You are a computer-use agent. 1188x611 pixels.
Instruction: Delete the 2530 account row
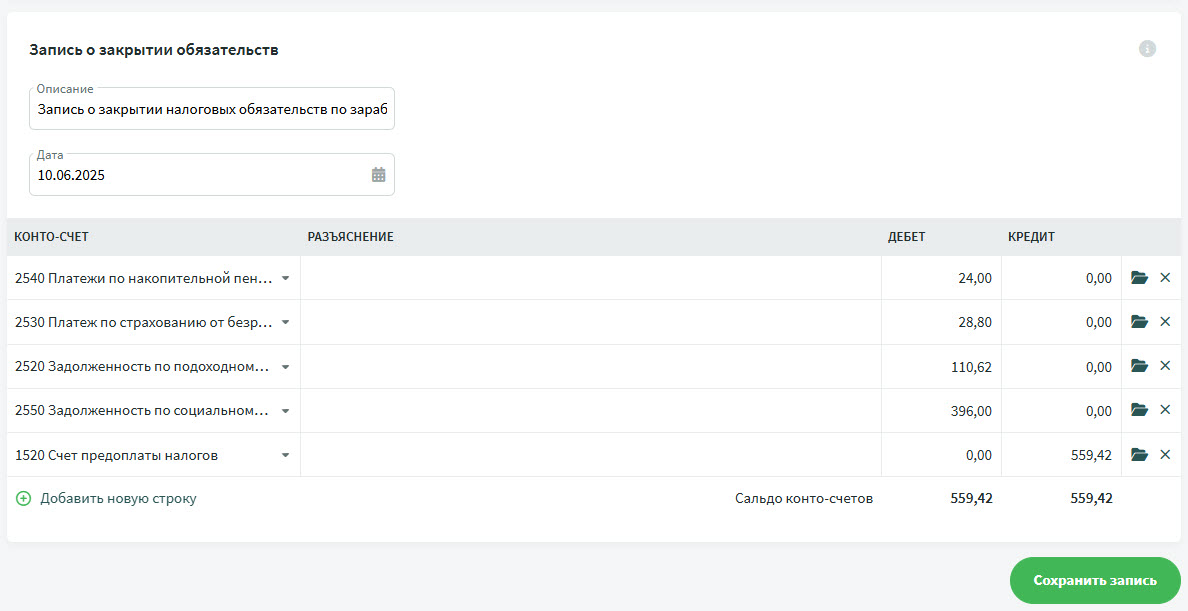[1165, 321]
